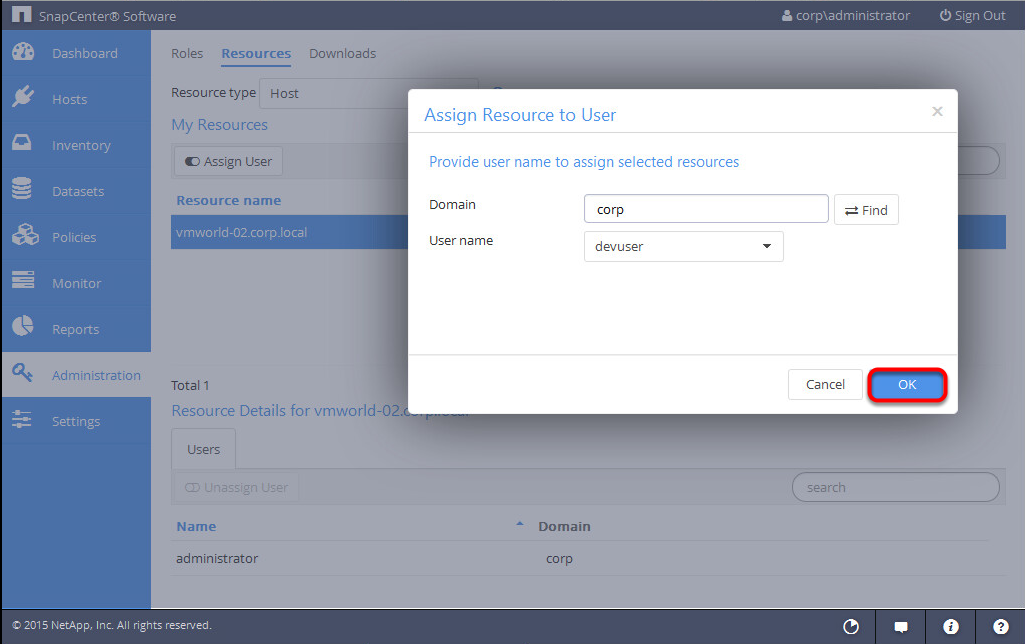The image size is (1025, 644).
Task: Switch to the Downloads tab
Action: tap(343, 54)
